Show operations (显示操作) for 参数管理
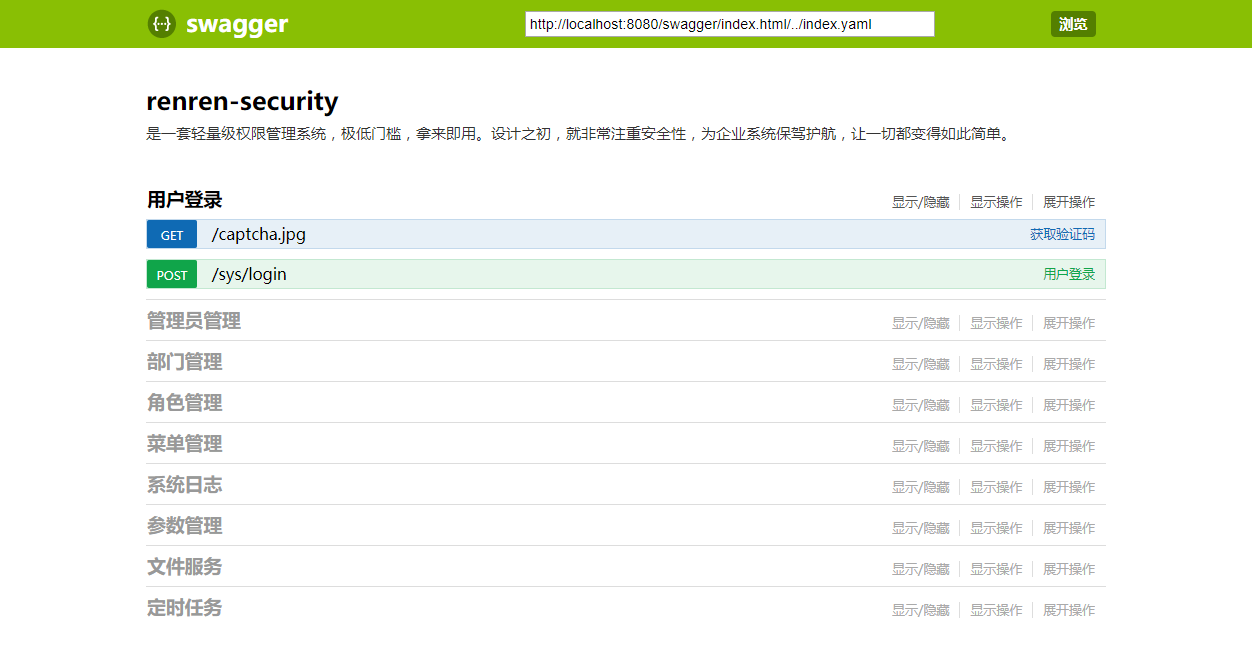The height and width of the screenshot is (647, 1252). point(996,528)
